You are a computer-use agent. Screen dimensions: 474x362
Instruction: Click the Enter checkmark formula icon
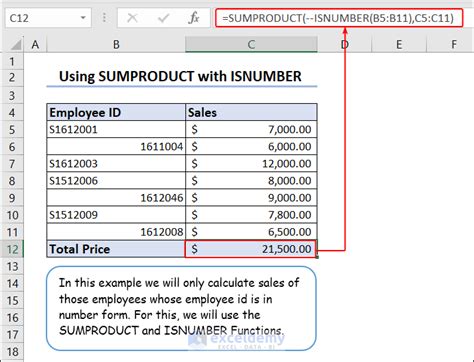163,18
